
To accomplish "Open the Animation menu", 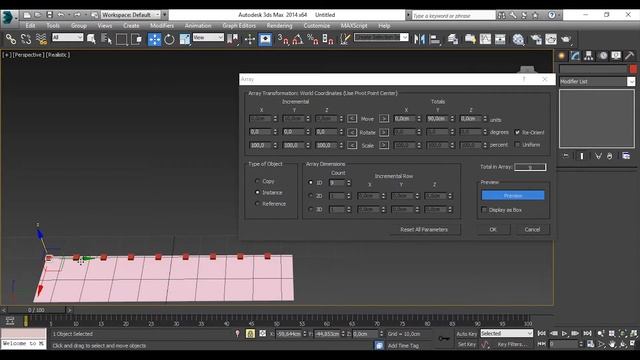I will point(198,25).
